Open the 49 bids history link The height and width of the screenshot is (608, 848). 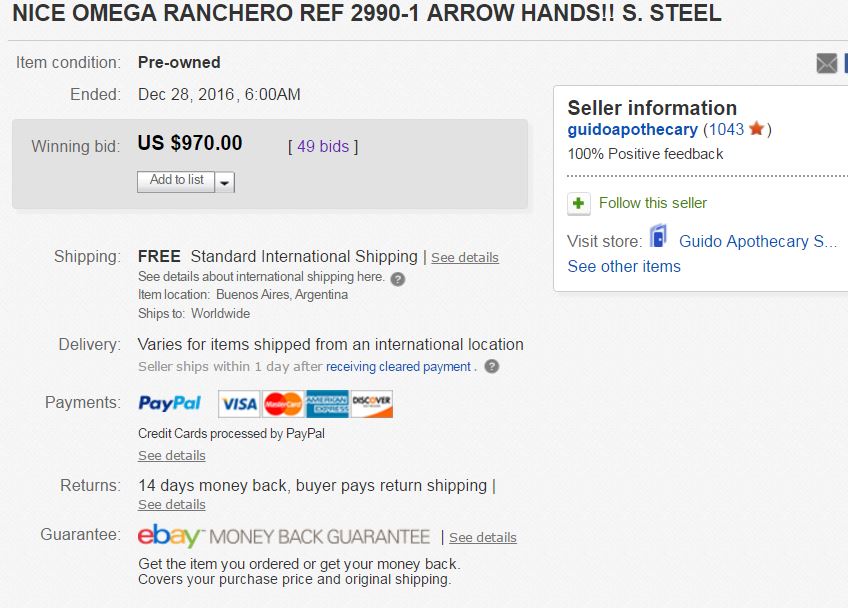[323, 146]
